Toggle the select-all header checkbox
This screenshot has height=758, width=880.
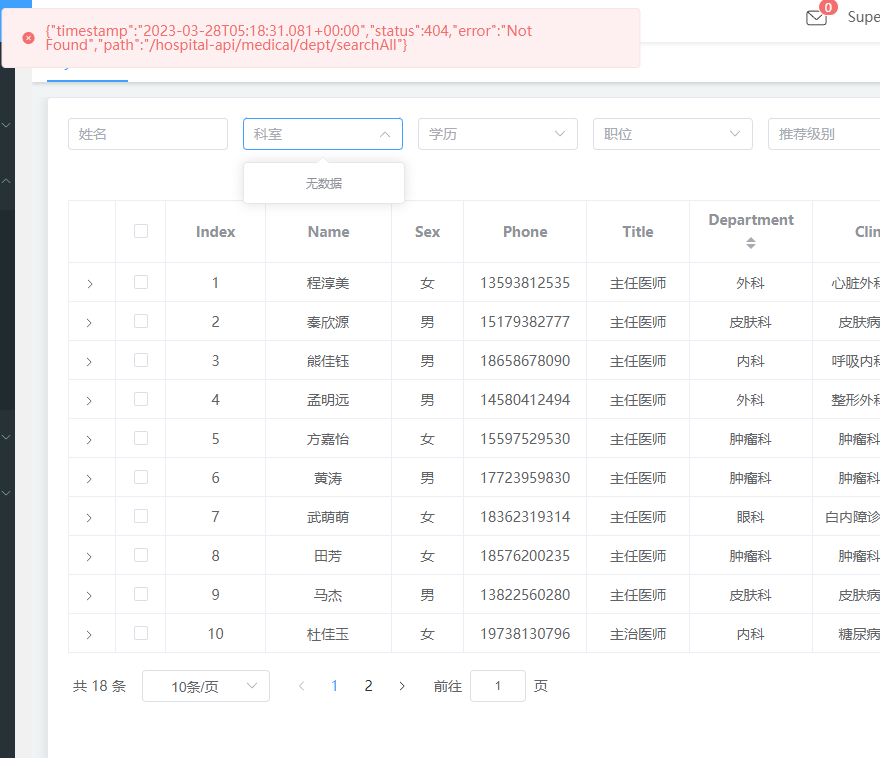141,231
